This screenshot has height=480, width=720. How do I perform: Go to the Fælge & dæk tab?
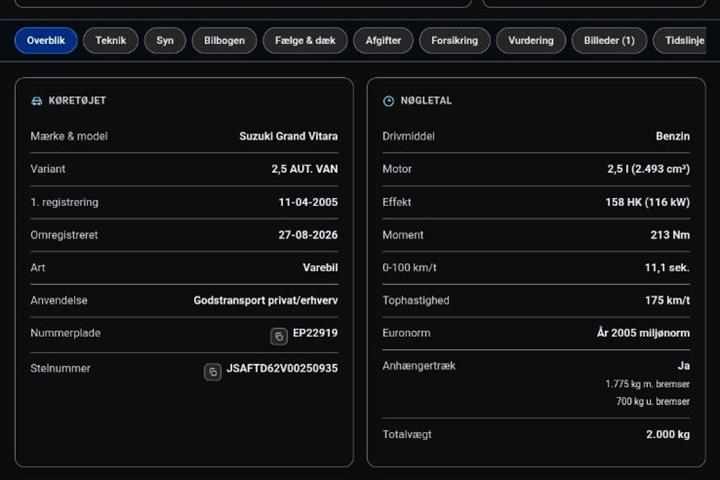(305, 40)
